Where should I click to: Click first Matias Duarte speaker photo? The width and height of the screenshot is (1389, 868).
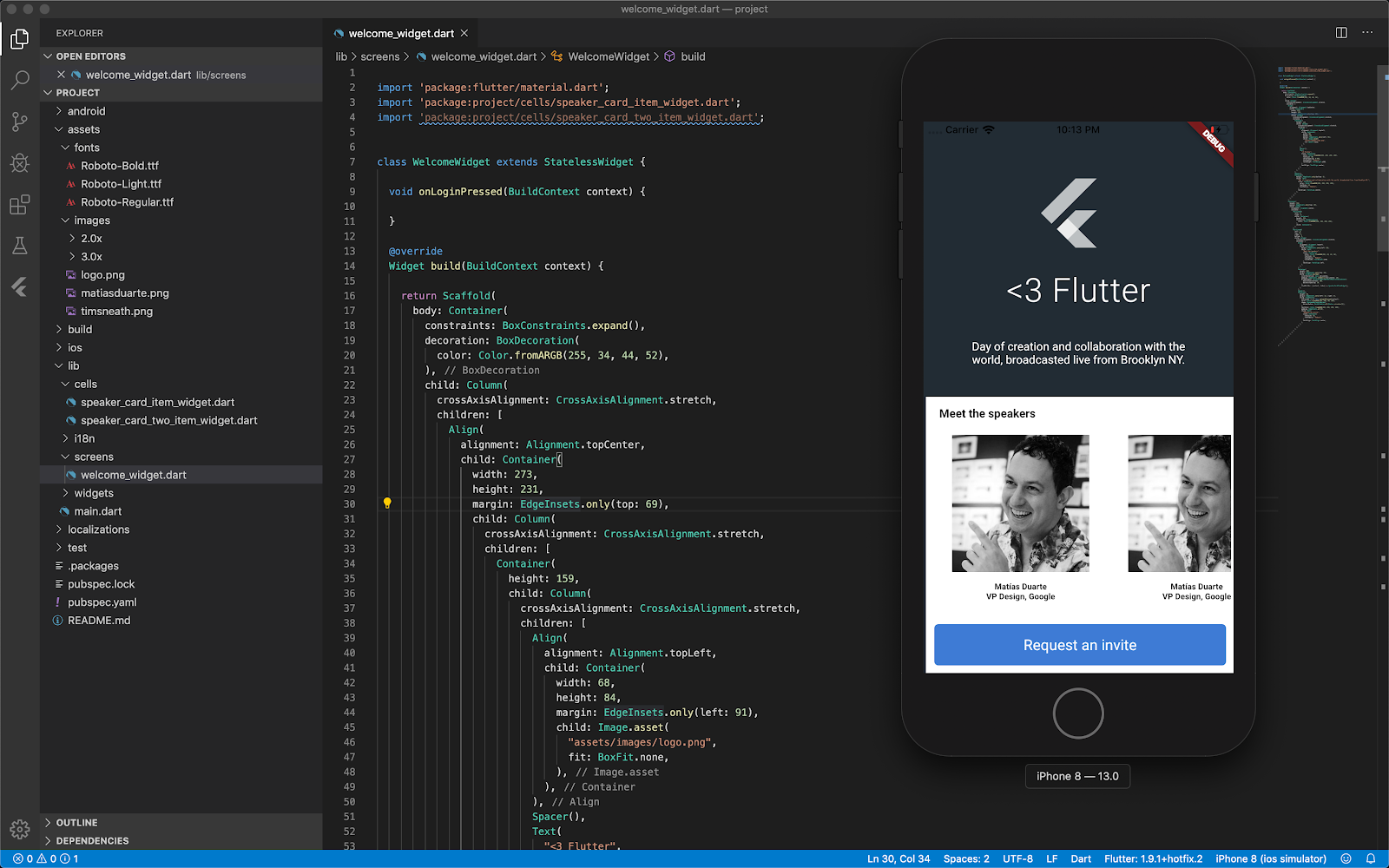(x=1020, y=503)
